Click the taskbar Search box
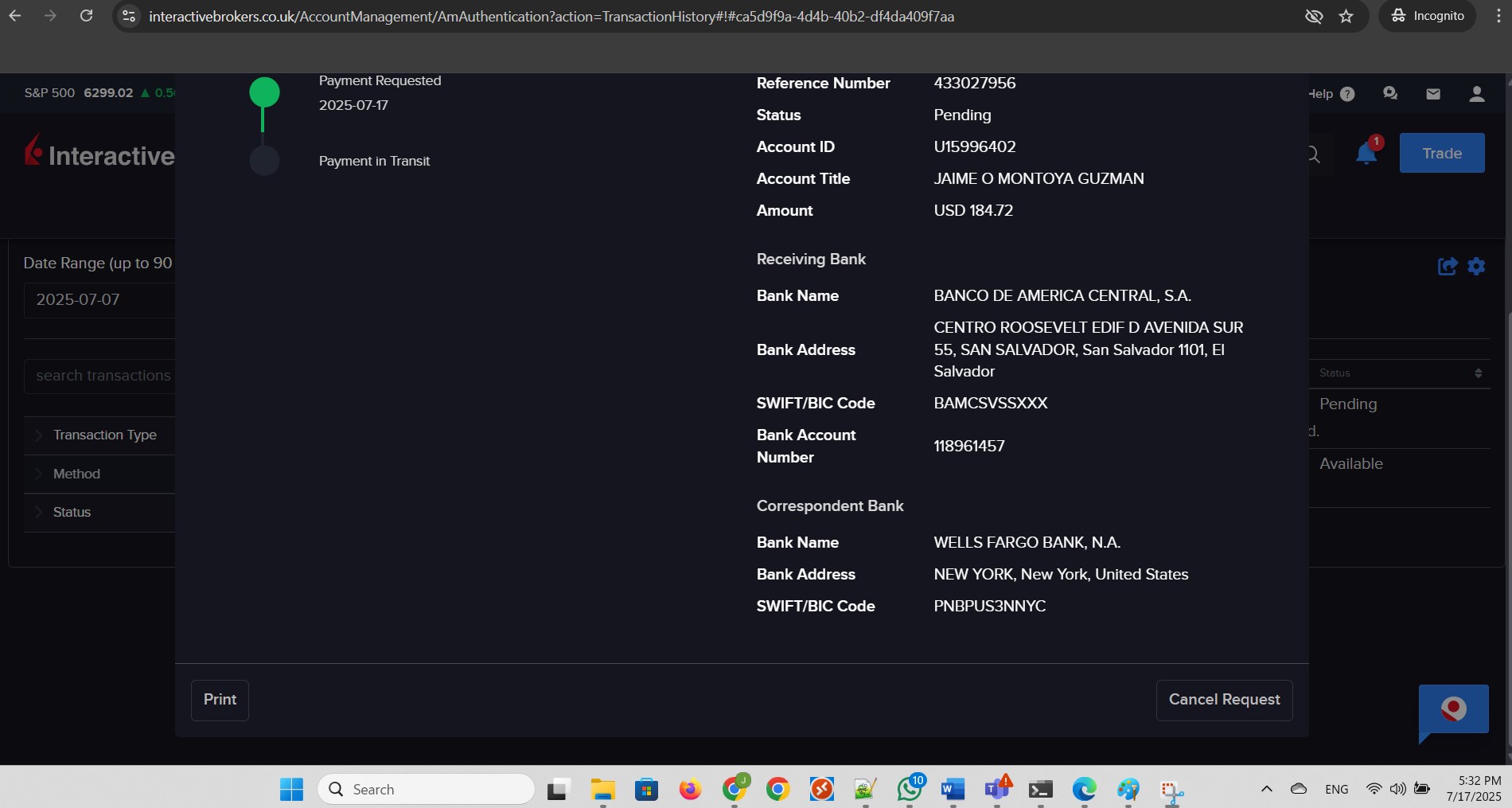 coord(426,789)
